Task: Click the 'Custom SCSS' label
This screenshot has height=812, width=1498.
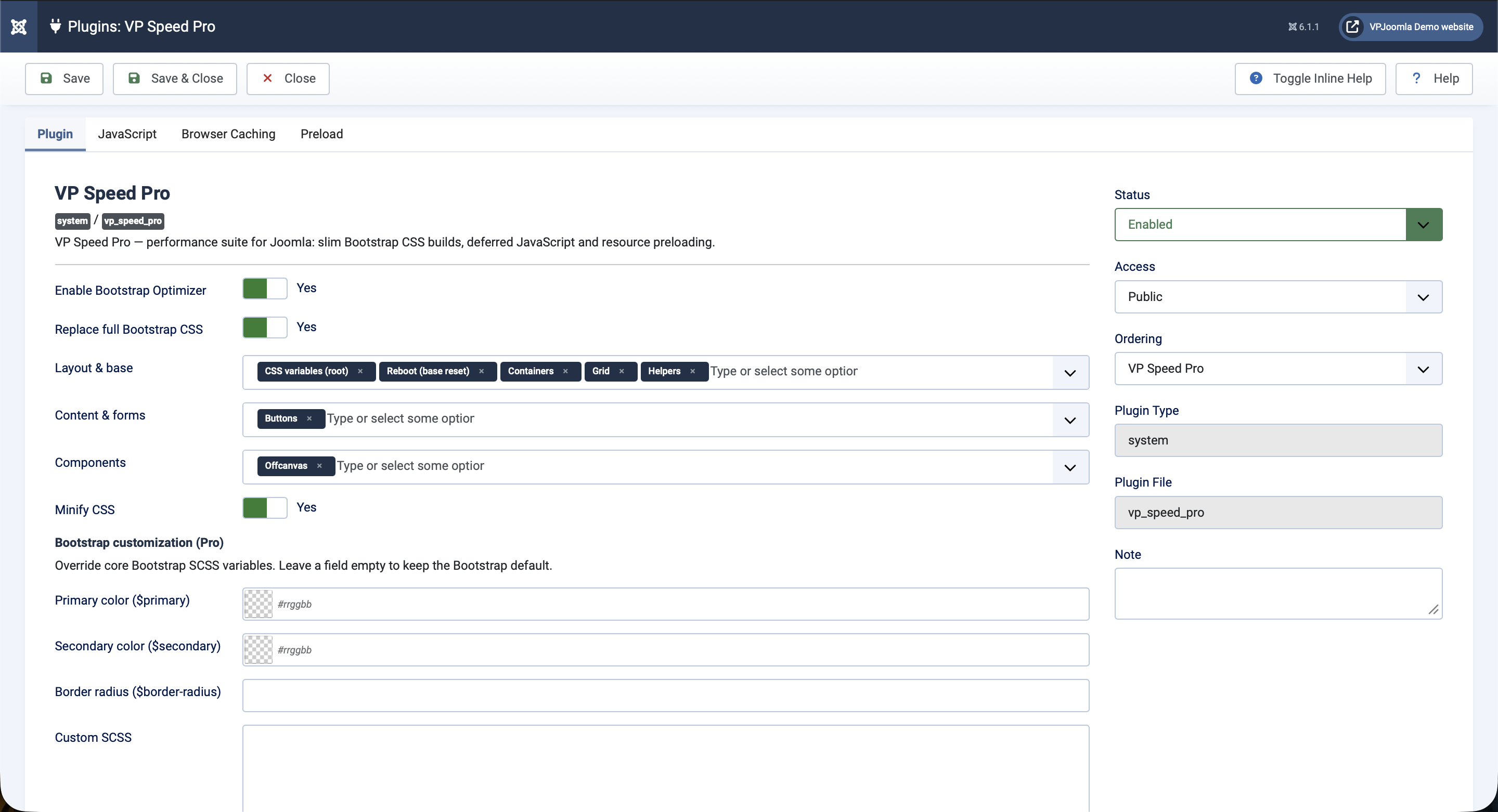Action: (x=93, y=738)
